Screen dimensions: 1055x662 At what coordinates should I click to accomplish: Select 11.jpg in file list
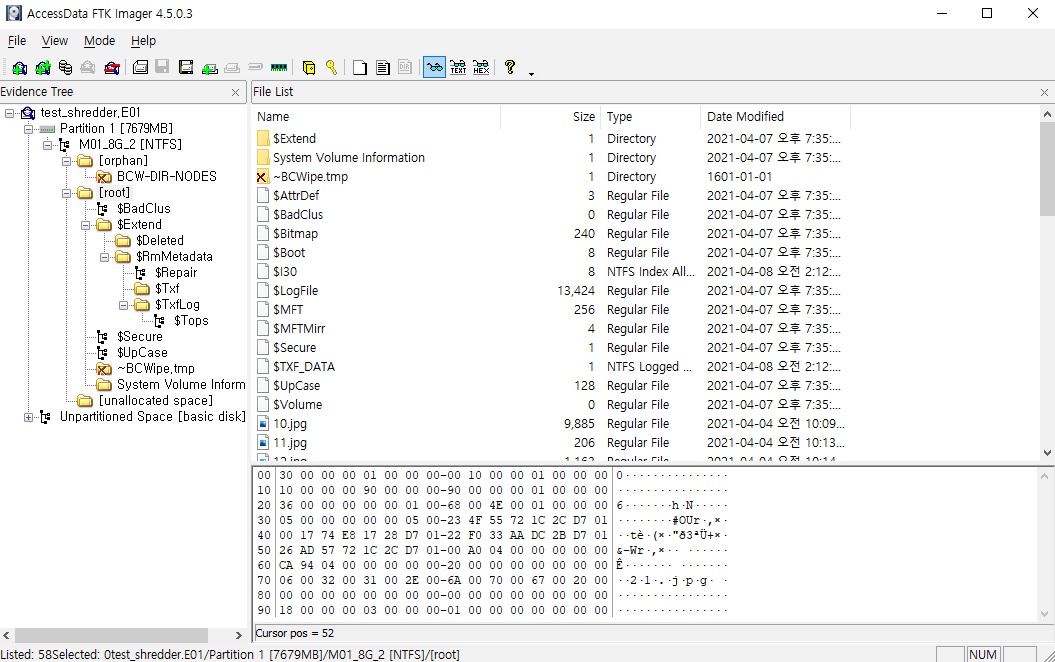[289, 443]
